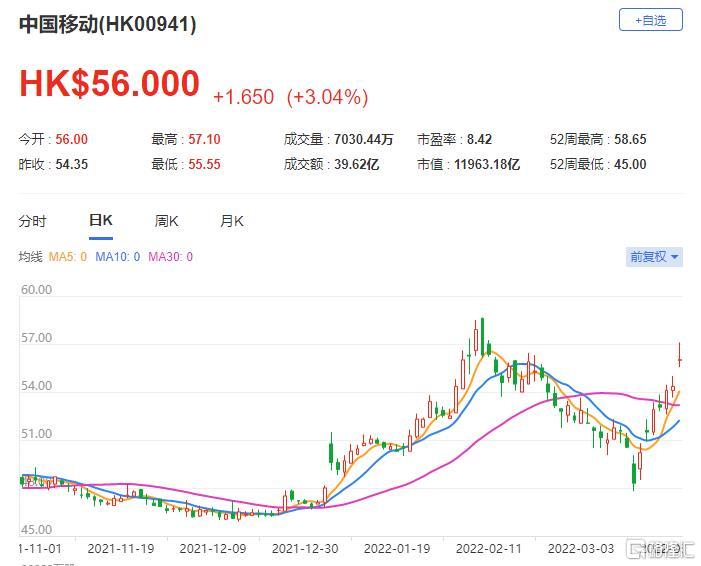Click the 2021-12-09 date axis label

(x=213, y=549)
